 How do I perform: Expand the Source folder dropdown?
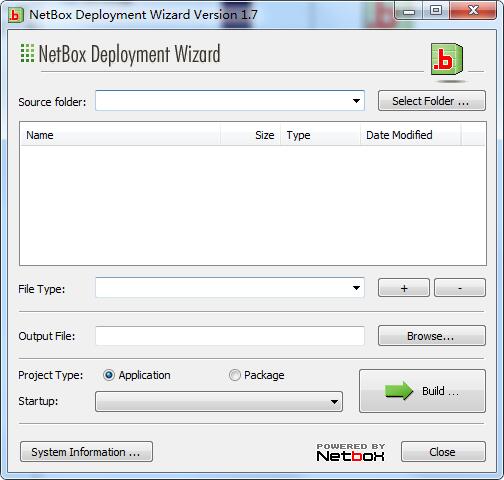(356, 101)
